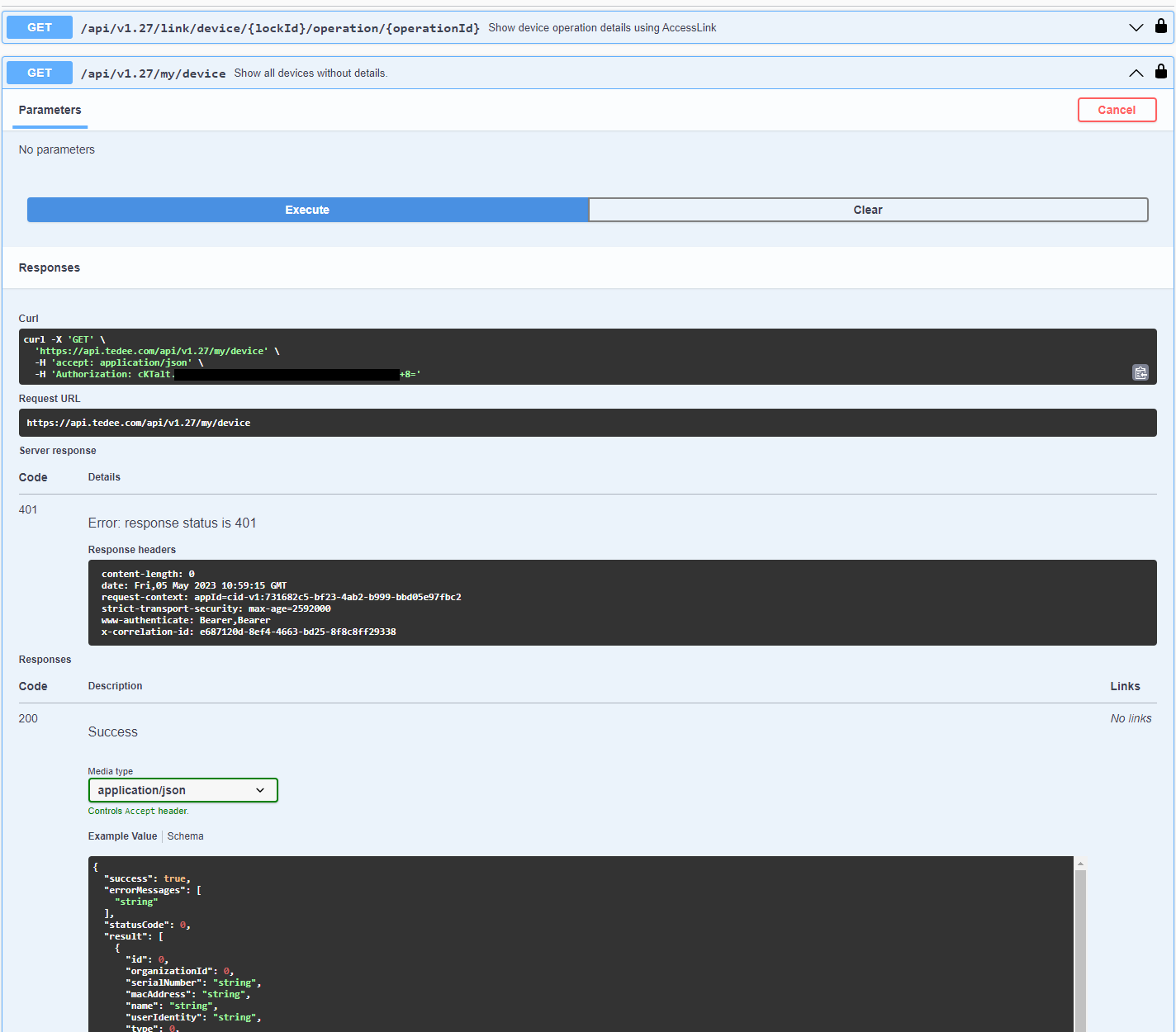This screenshot has height=1032, width=1176.
Task: Click the lock icon on operation details endpoint
Action: 1160,26
